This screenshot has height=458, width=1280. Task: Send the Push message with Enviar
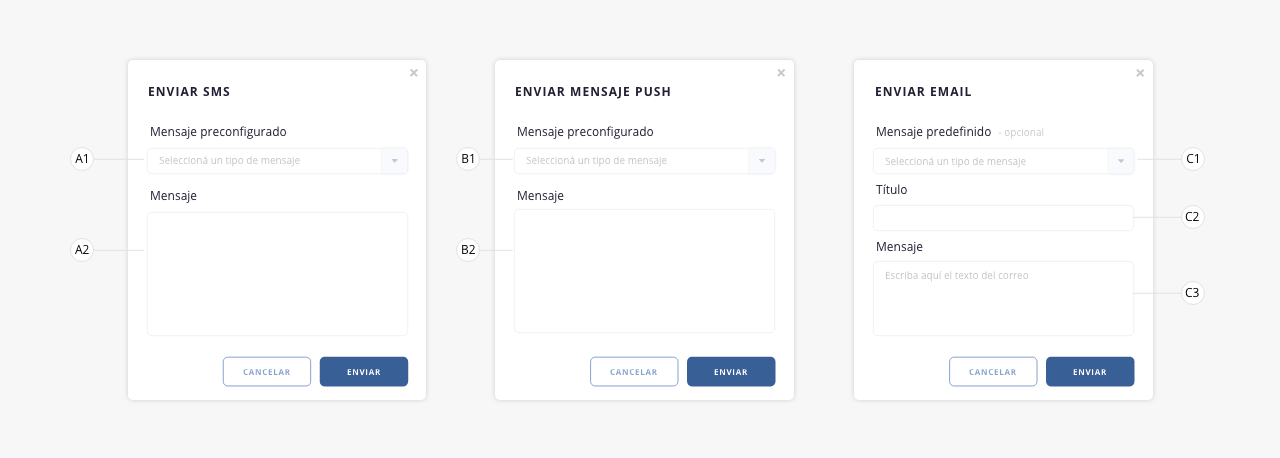[731, 371]
